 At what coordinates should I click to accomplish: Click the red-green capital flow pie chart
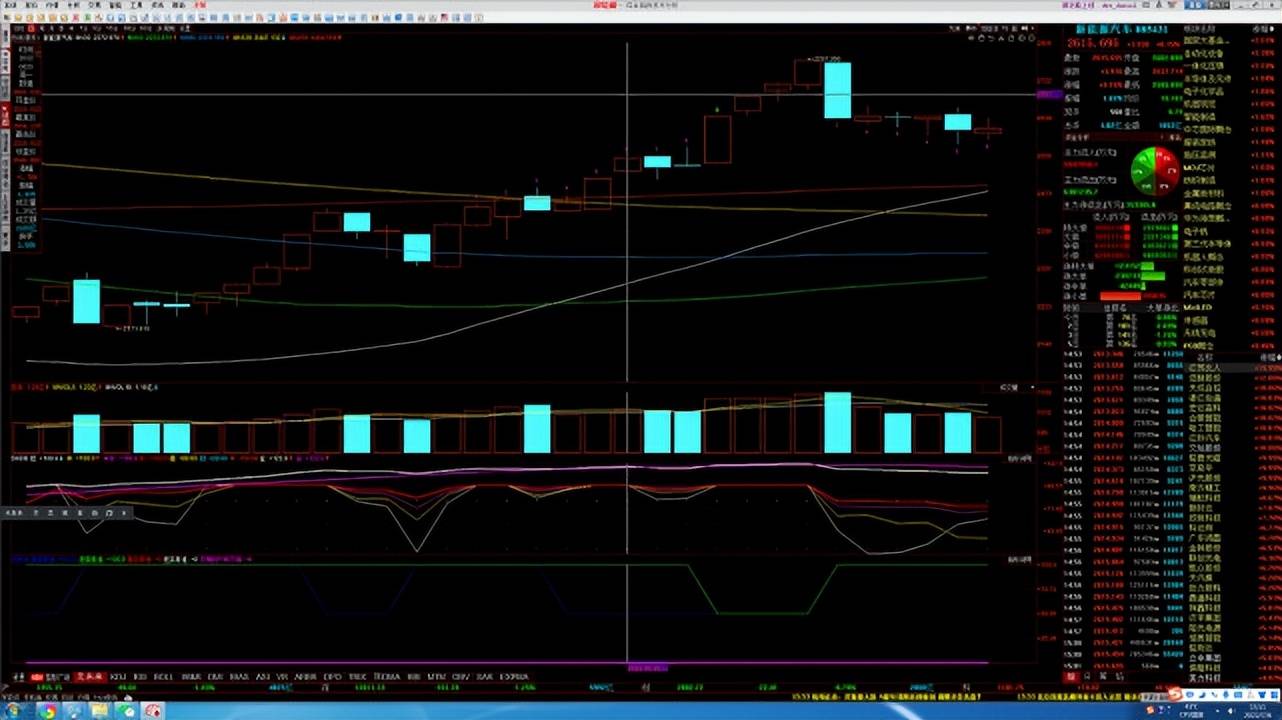coord(1155,171)
